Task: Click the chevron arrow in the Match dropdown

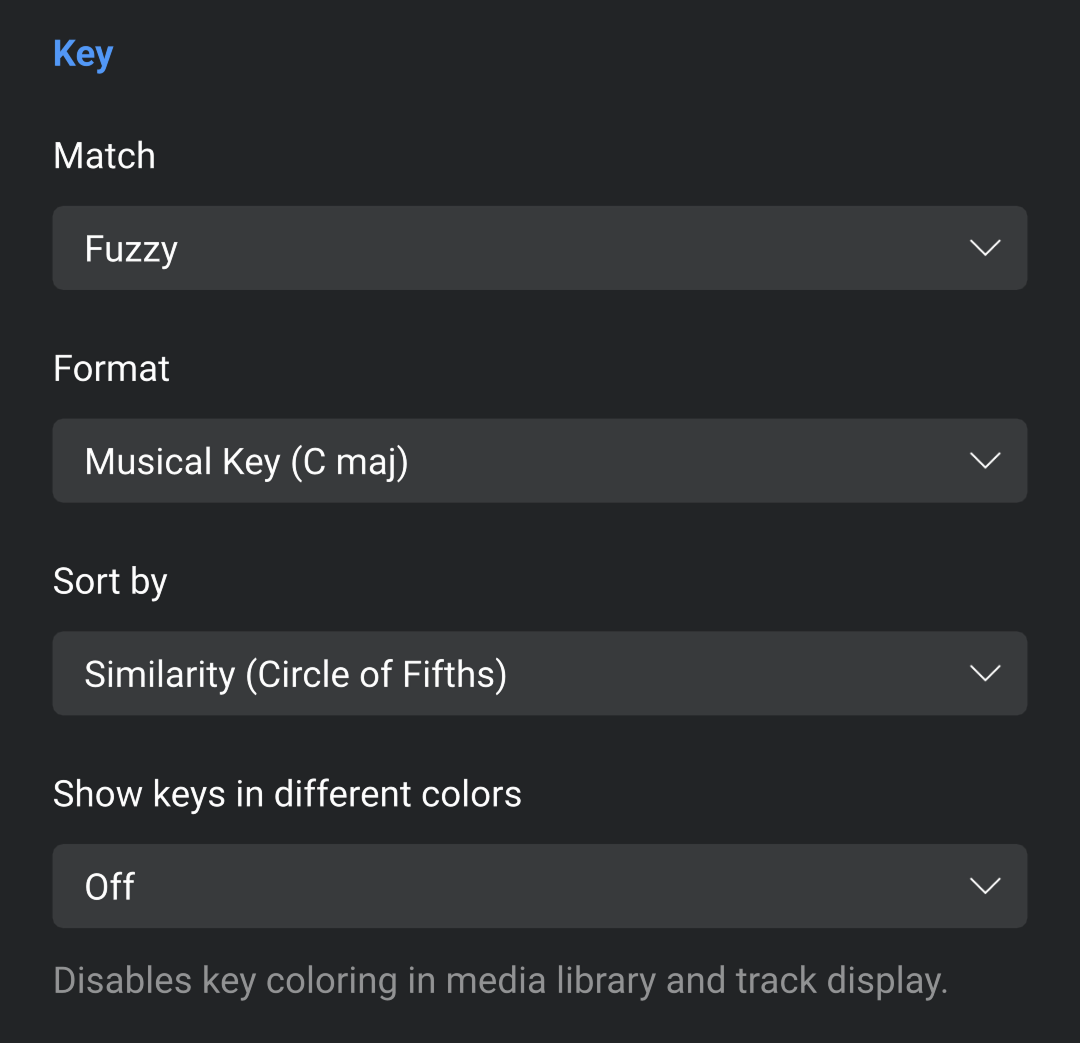Action: pyautogui.click(x=985, y=248)
